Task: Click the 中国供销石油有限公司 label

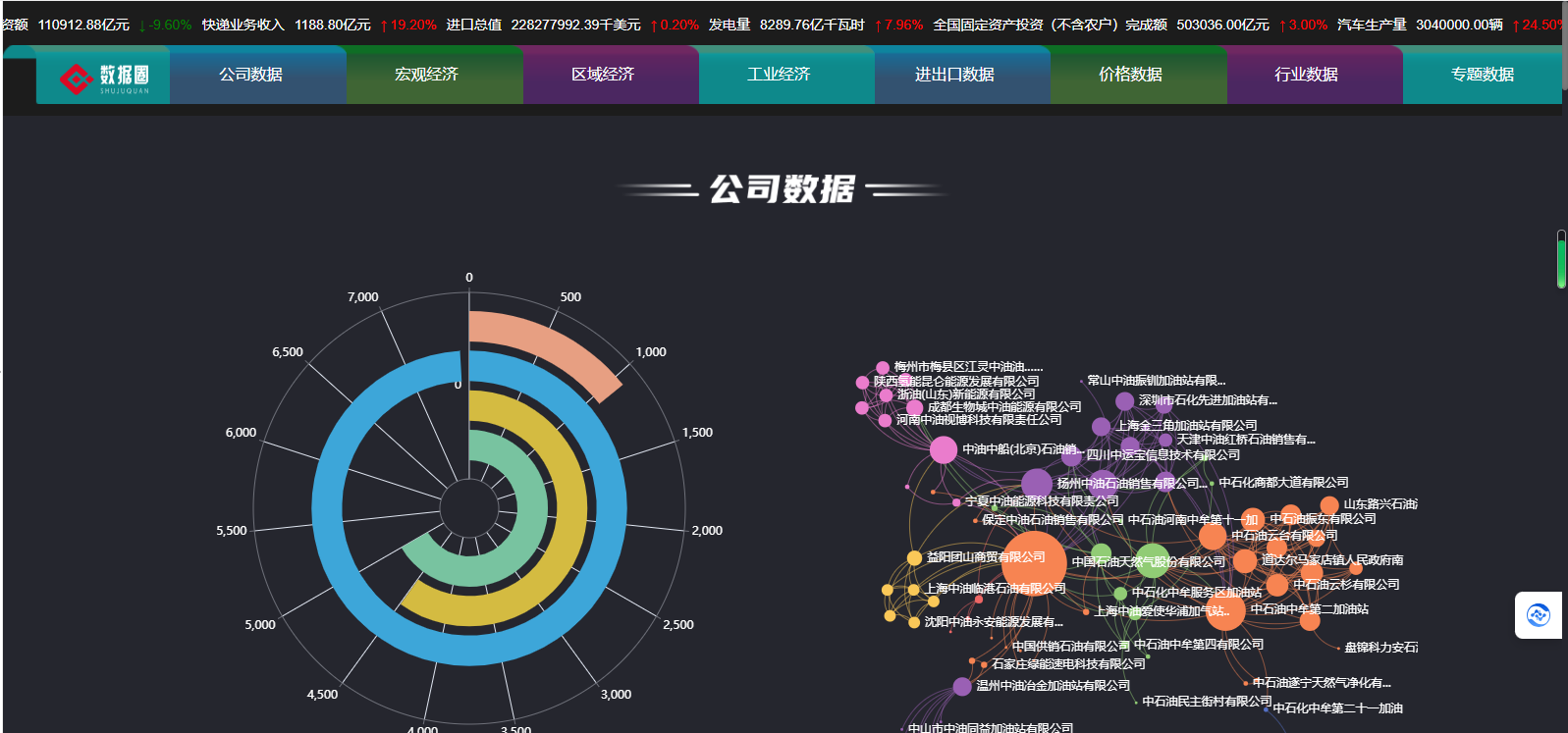Action: pos(1071,647)
